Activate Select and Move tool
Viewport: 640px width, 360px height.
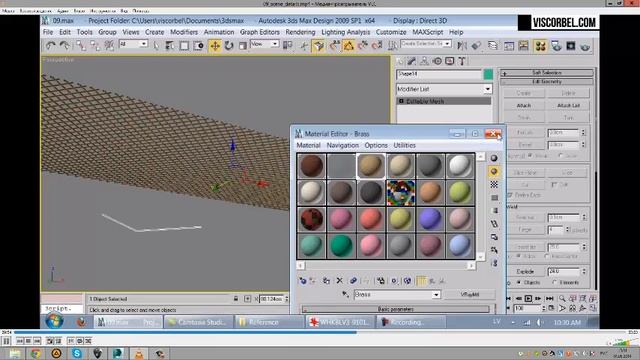215,45
